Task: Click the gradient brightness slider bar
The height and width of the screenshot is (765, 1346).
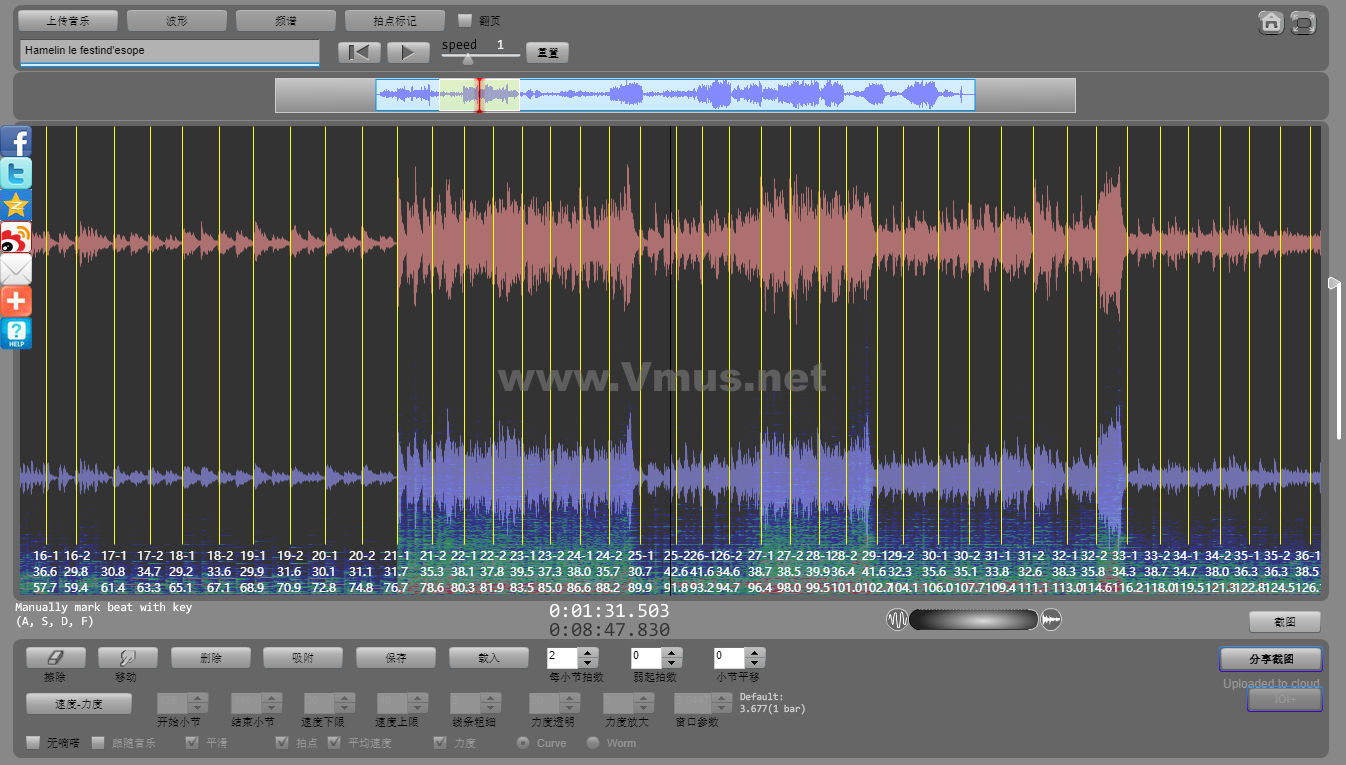Action: pyautogui.click(x=974, y=620)
